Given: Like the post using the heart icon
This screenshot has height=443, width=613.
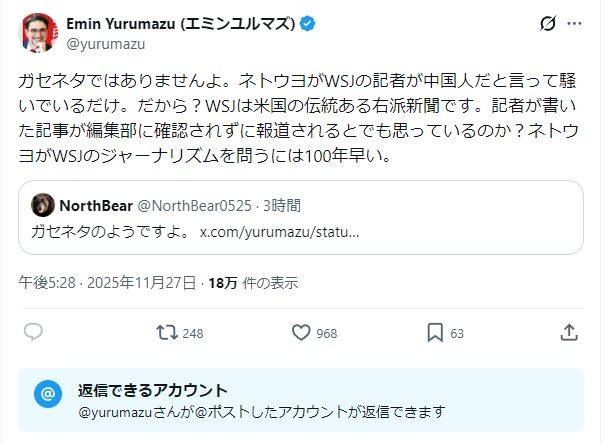Looking at the screenshot, I should pyautogui.click(x=301, y=332).
